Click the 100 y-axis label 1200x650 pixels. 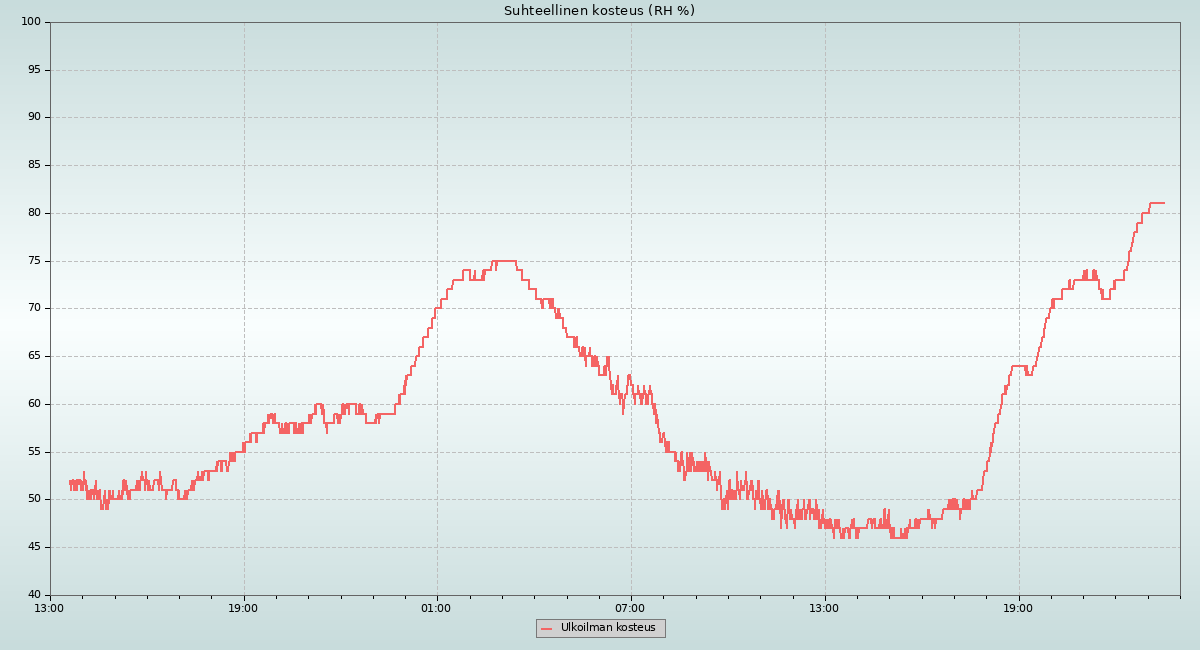[31, 22]
